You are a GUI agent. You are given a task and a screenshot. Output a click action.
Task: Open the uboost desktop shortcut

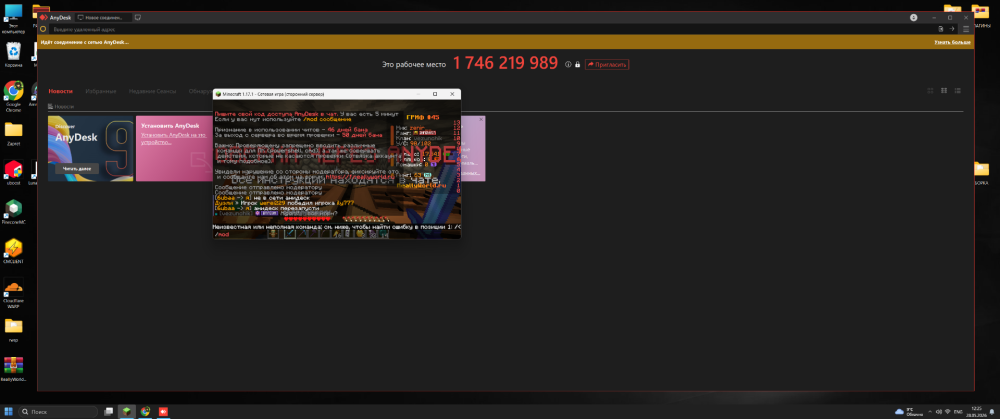13,172
